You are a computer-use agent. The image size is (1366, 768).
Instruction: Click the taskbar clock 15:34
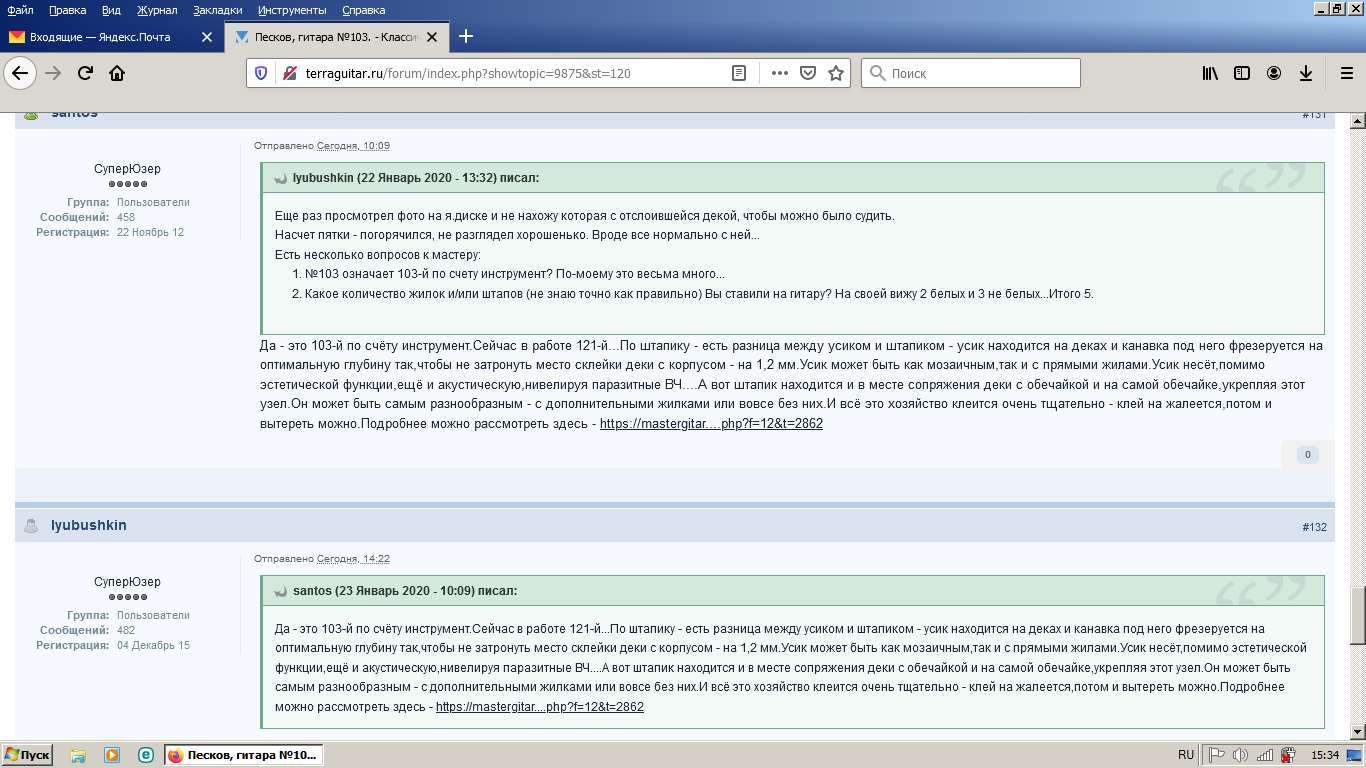tap(1325, 755)
